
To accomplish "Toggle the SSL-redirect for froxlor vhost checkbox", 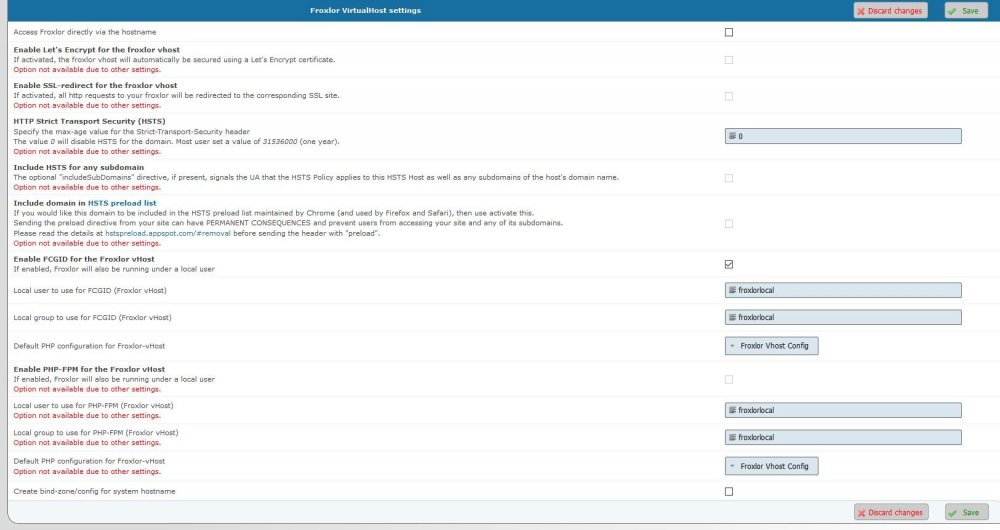I will 728,96.
